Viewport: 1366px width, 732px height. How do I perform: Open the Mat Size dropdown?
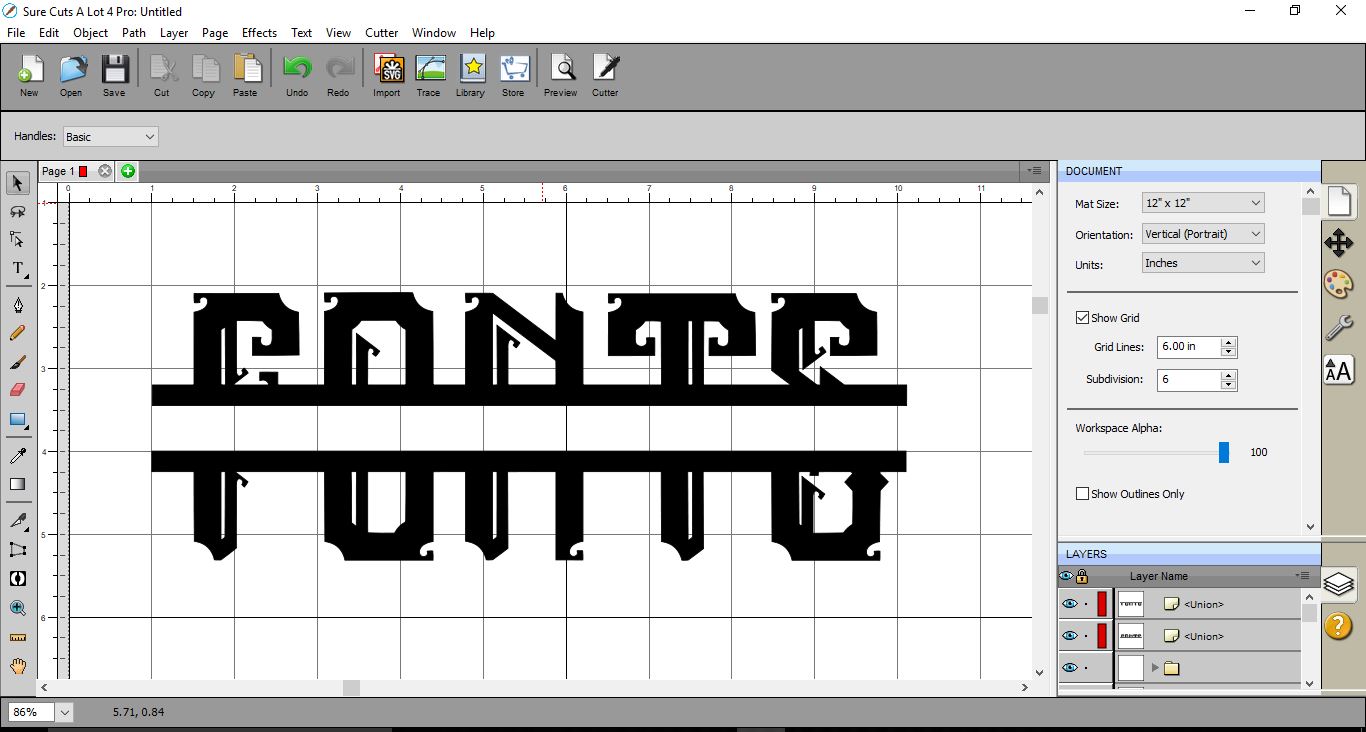1203,203
